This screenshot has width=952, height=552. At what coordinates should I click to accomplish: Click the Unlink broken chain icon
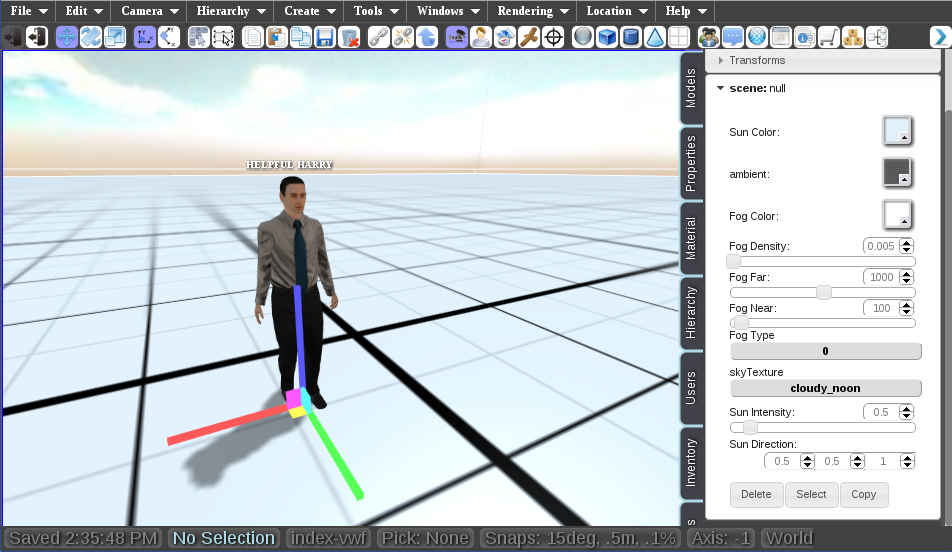pyautogui.click(x=403, y=37)
